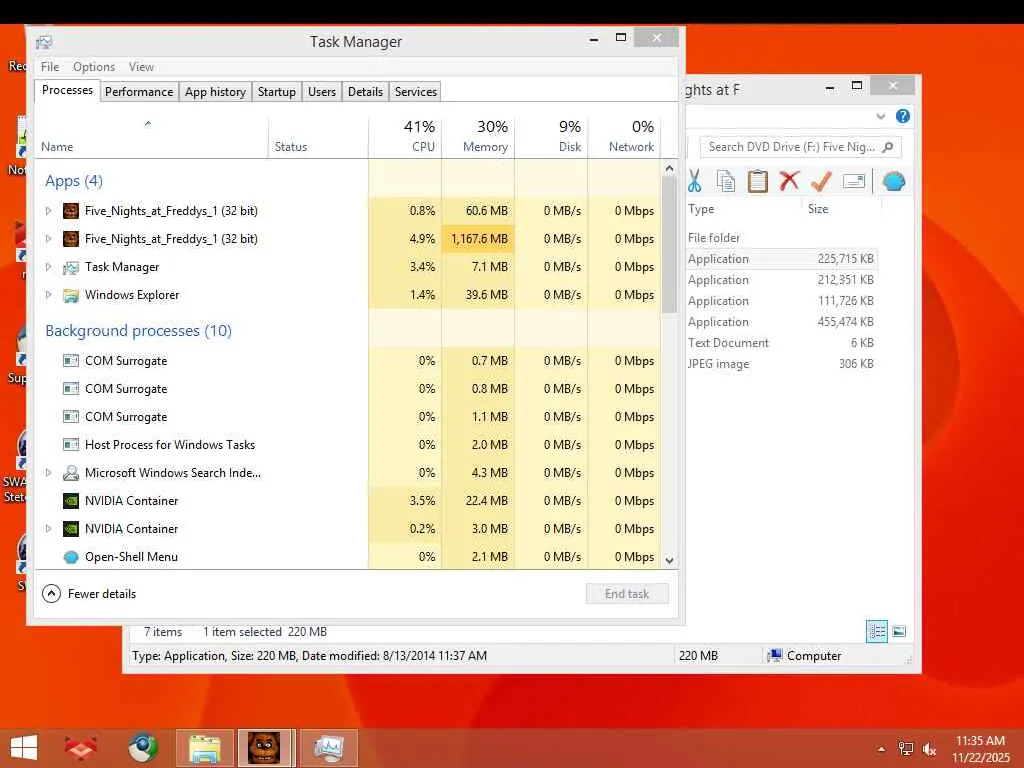This screenshot has height=768, width=1024.
Task: Expand the Windows Explorer process row
Action: coord(48,295)
